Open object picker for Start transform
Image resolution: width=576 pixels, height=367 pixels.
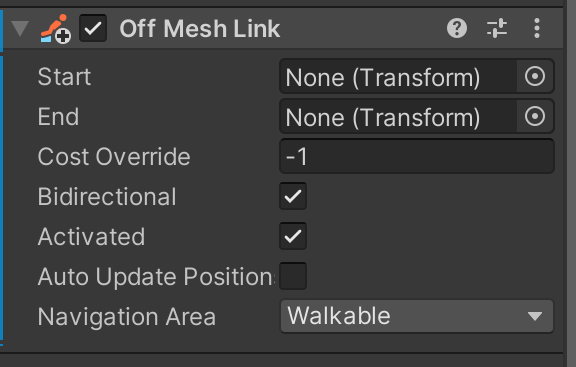pos(535,77)
